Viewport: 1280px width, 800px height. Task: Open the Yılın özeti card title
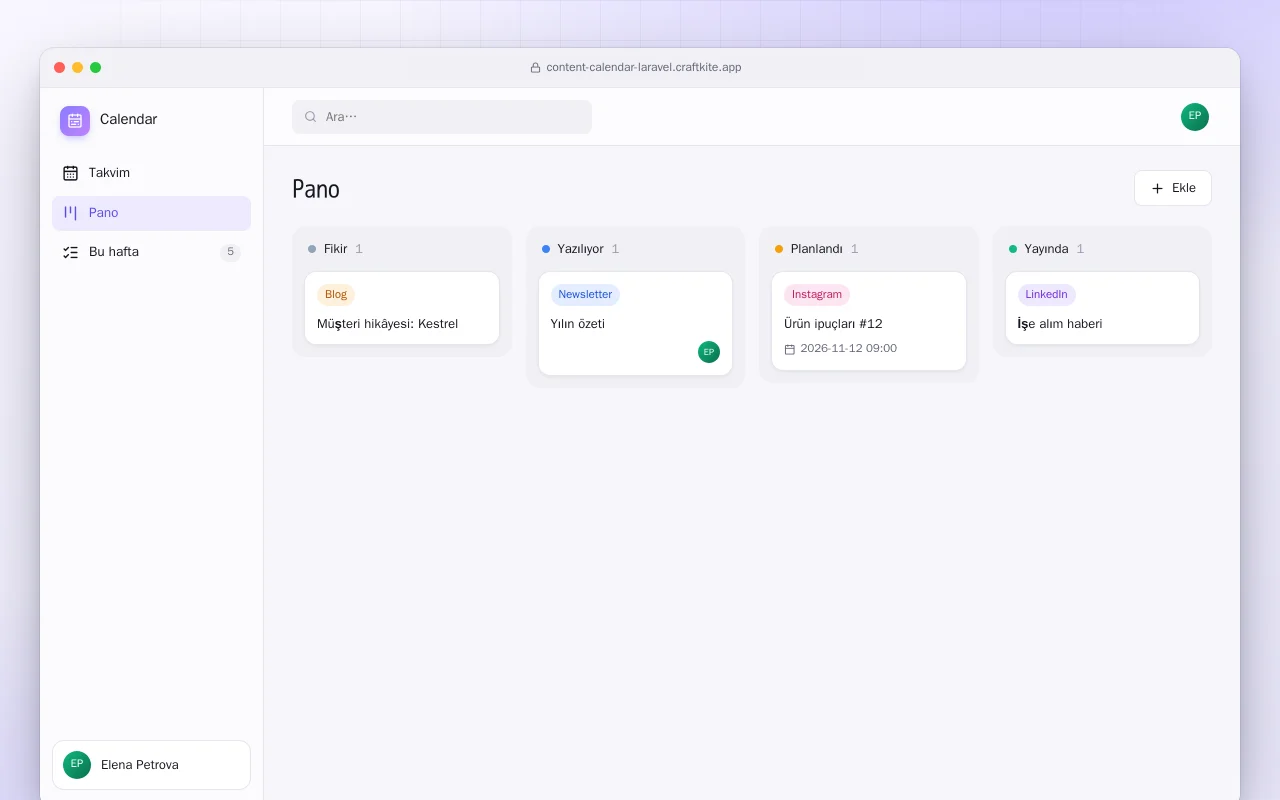tap(578, 324)
